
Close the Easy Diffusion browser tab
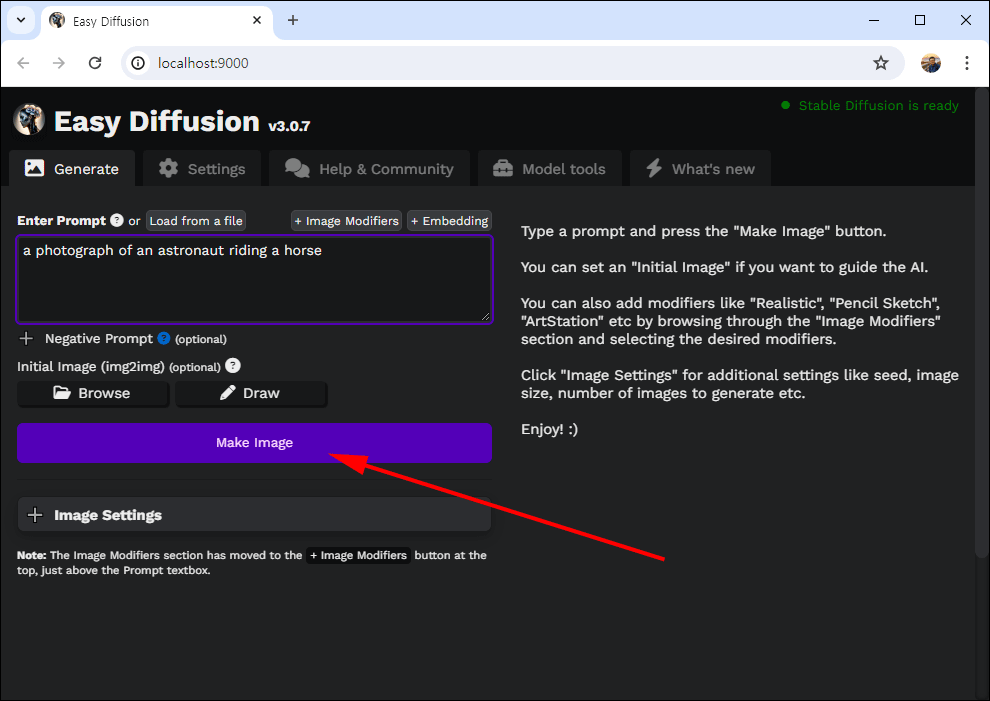click(257, 20)
